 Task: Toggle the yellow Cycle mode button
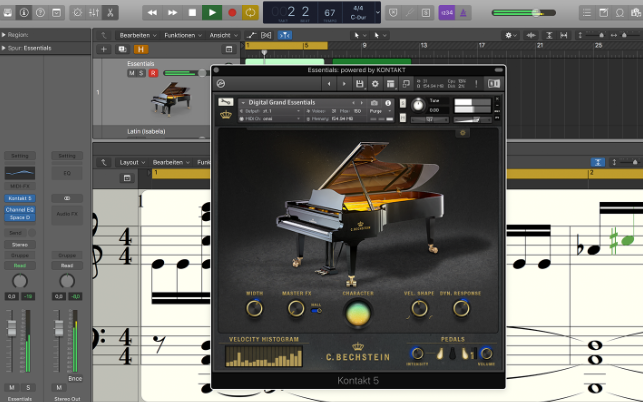point(250,13)
